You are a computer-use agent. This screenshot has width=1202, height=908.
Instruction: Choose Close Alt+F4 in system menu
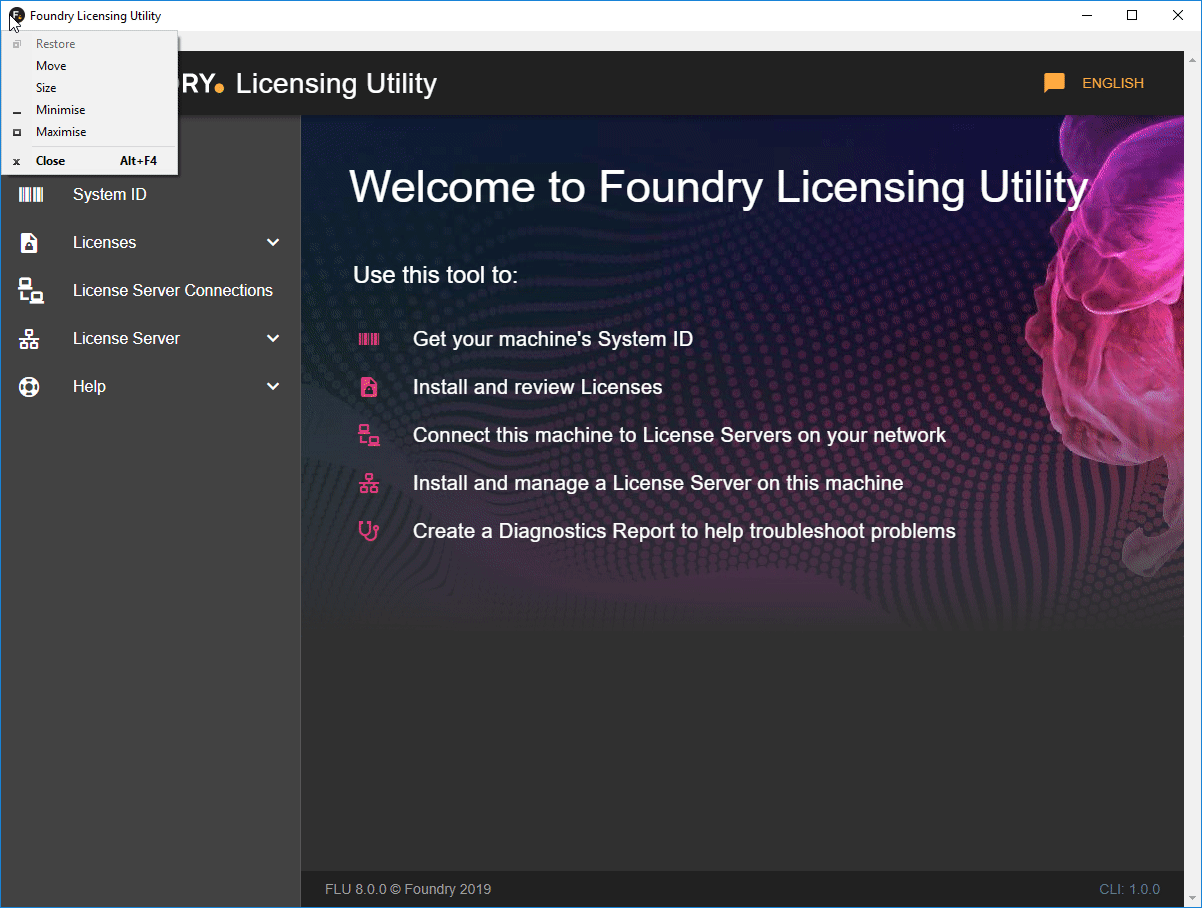click(x=90, y=161)
